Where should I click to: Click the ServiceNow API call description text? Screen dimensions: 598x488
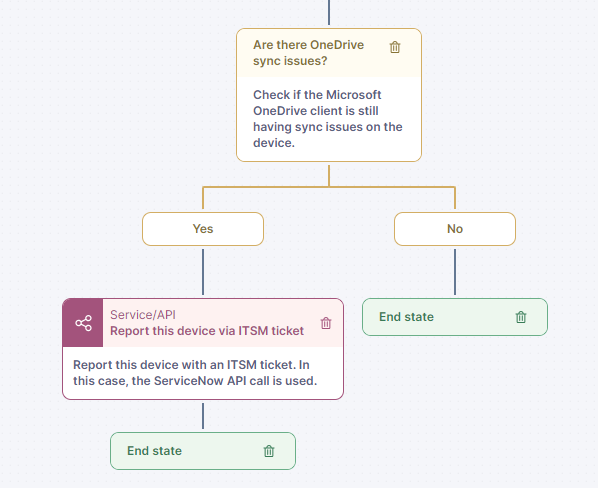tap(195, 373)
